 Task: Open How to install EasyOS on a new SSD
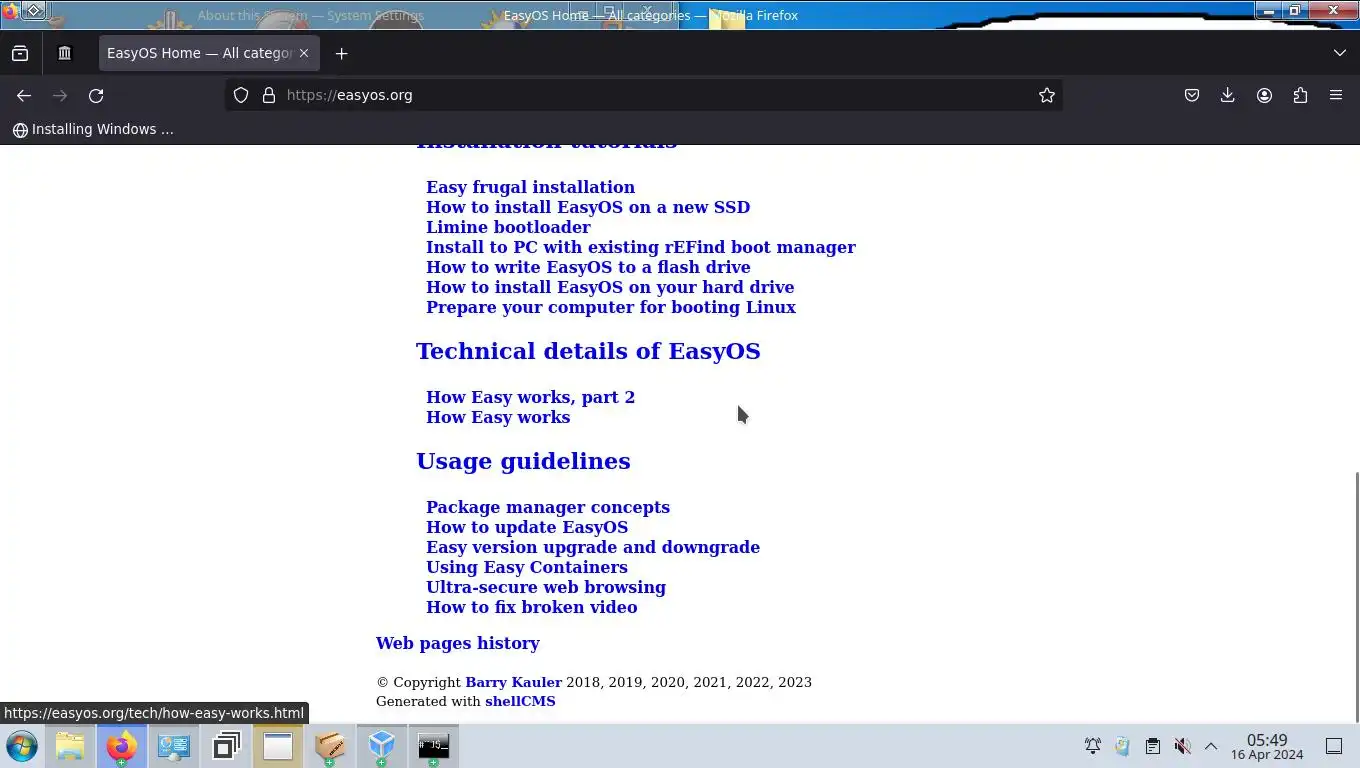(588, 207)
